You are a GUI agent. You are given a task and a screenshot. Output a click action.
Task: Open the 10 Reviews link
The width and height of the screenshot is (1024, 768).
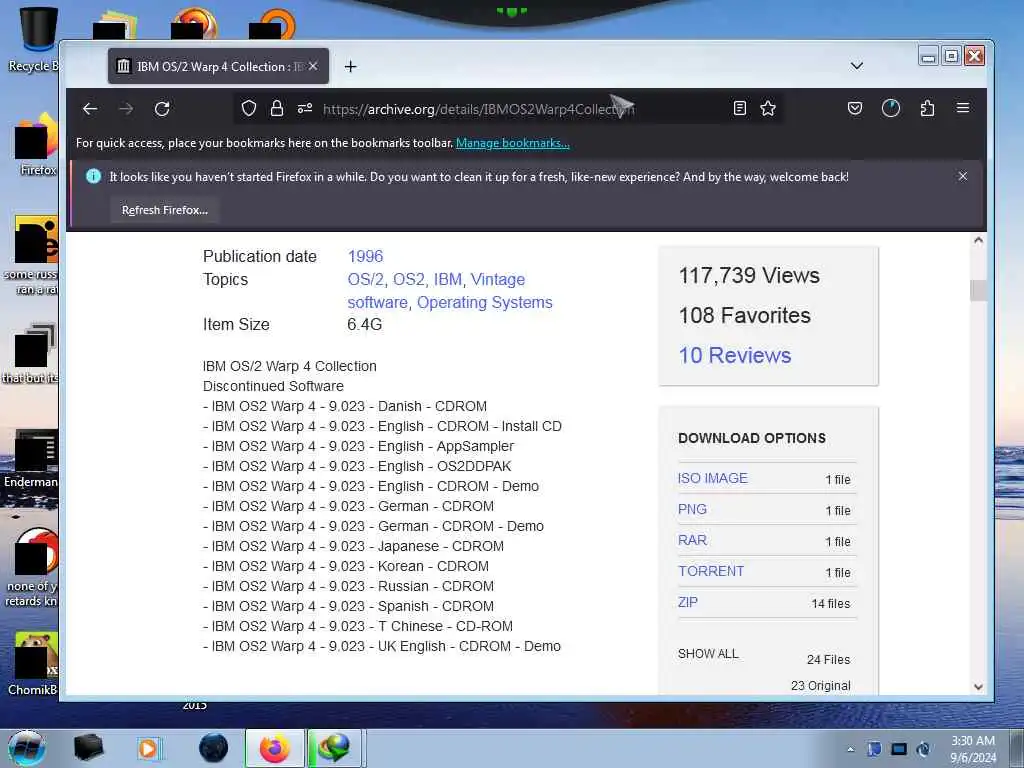pos(735,355)
